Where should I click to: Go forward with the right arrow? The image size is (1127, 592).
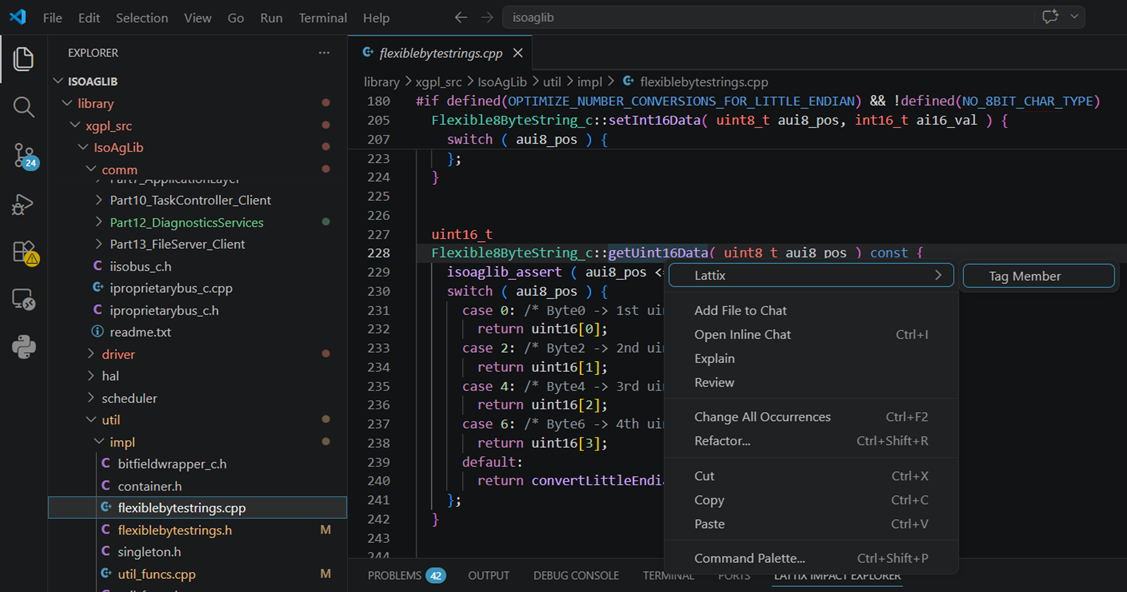tap(487, 17)
